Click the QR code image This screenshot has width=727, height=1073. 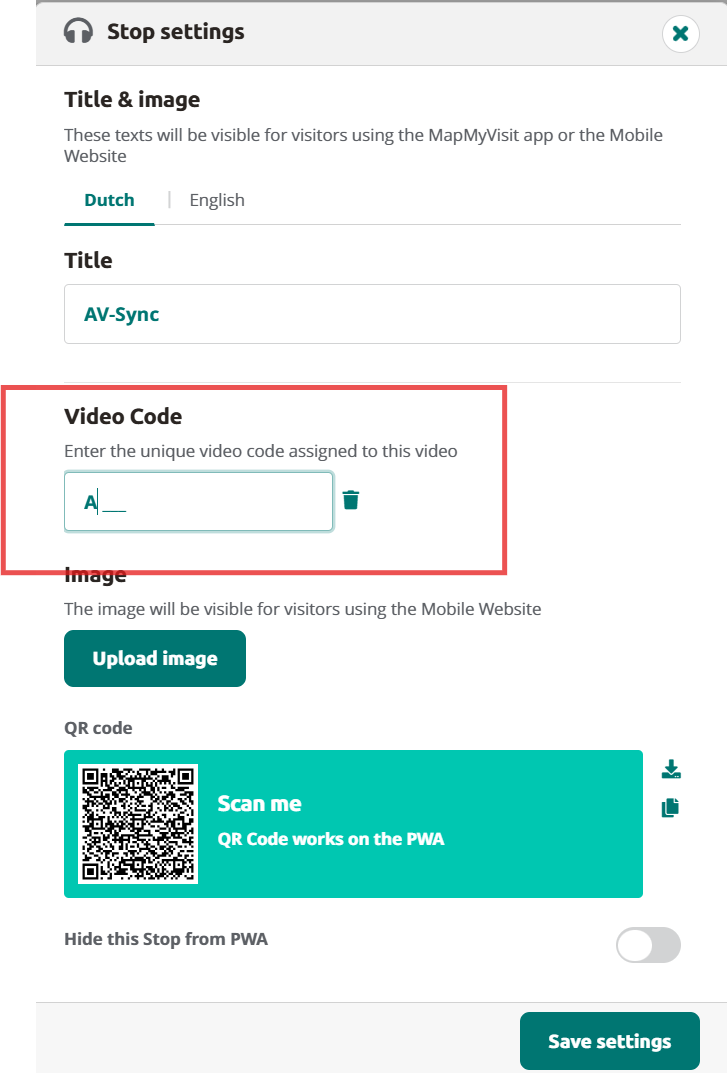click(138, 824)
